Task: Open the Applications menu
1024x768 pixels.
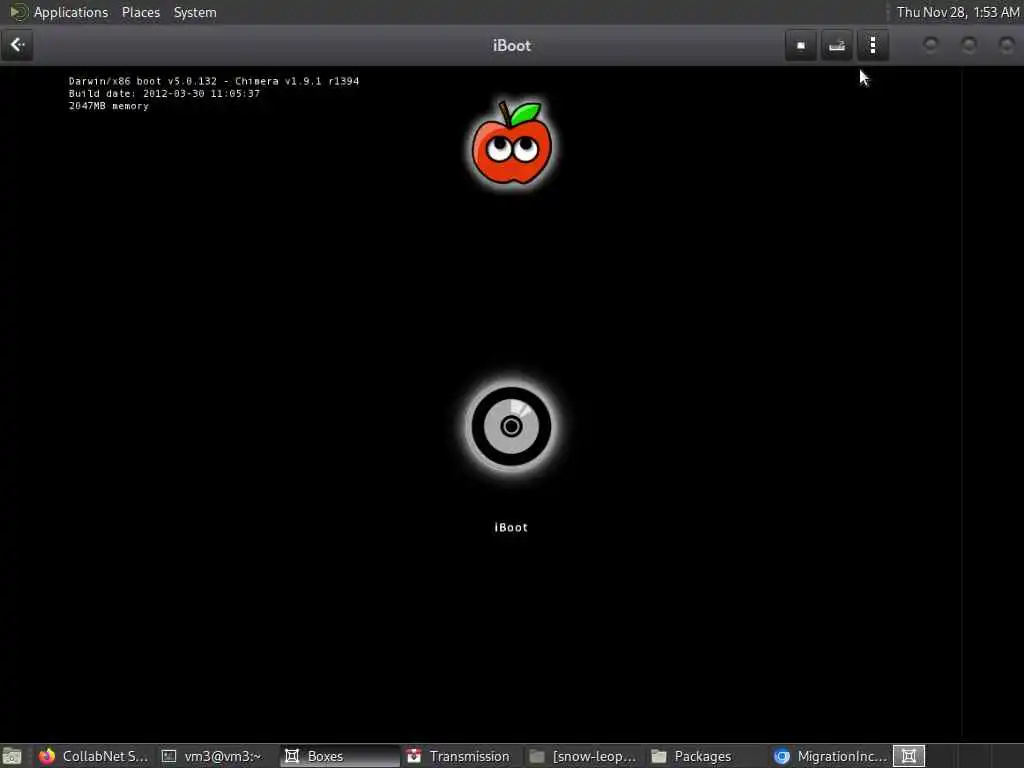Action: 71,12
